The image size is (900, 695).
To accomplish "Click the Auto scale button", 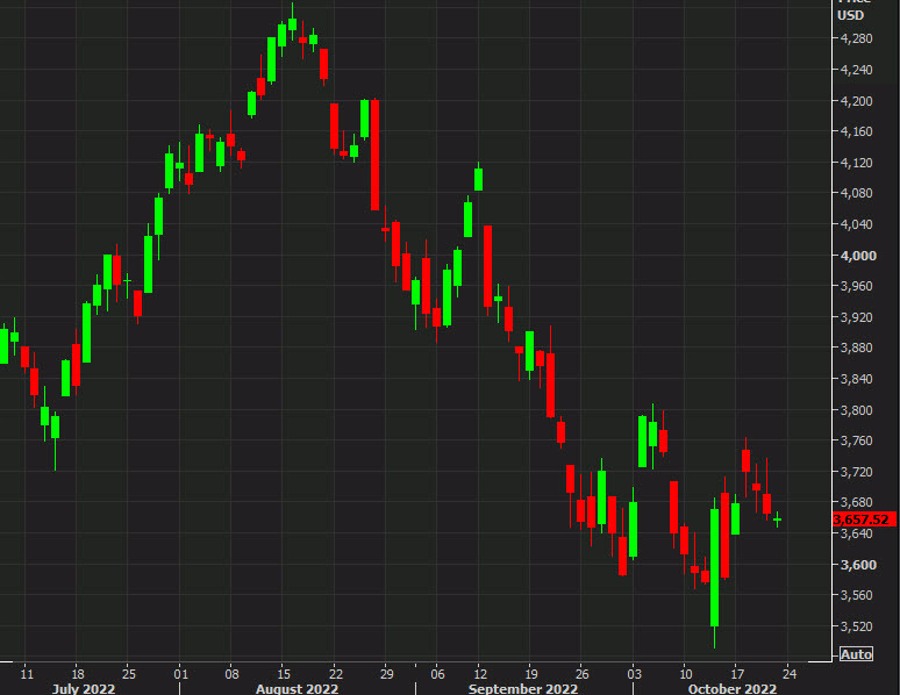I will coord(856,654).
